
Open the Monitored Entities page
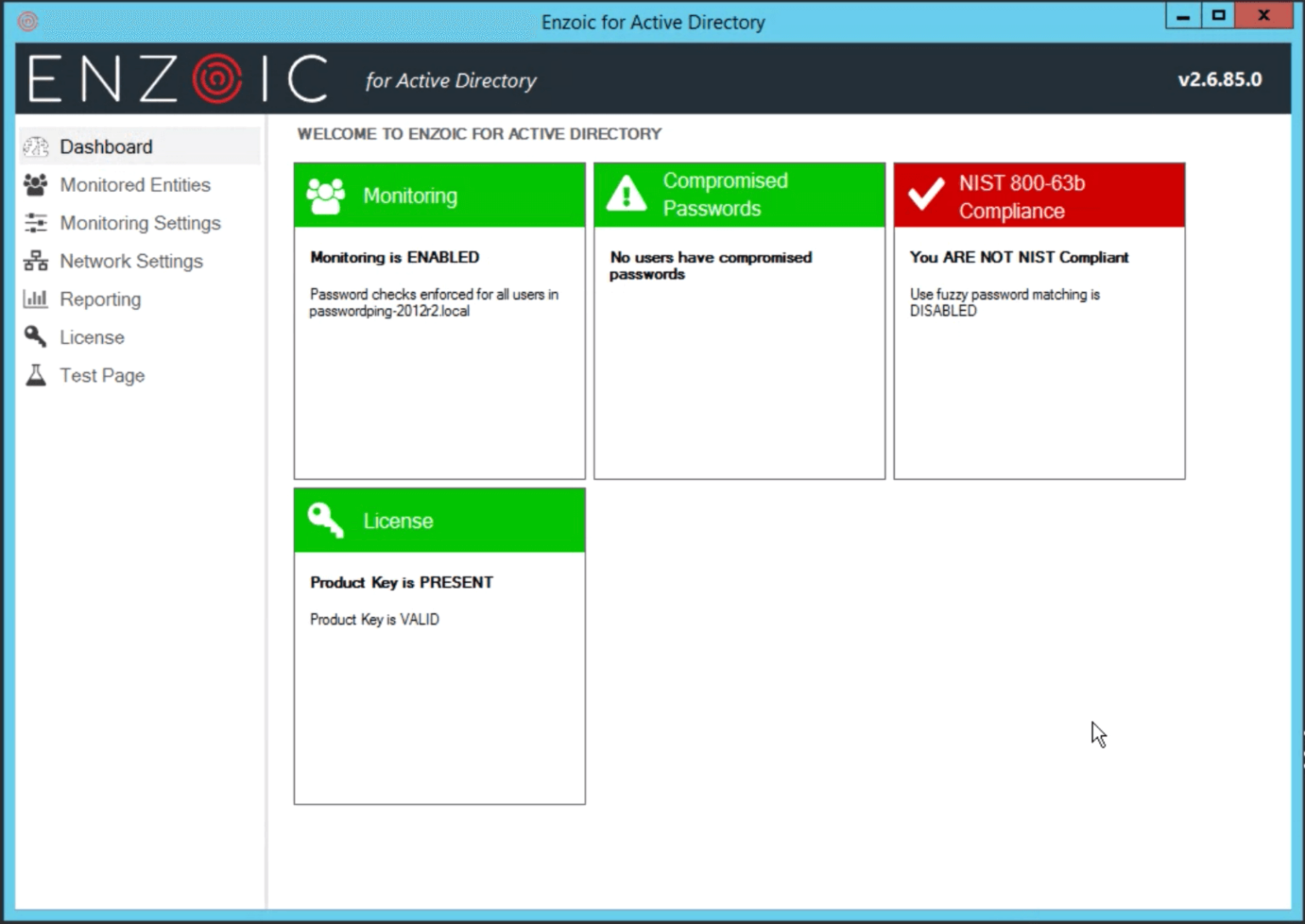pos(135,184)
